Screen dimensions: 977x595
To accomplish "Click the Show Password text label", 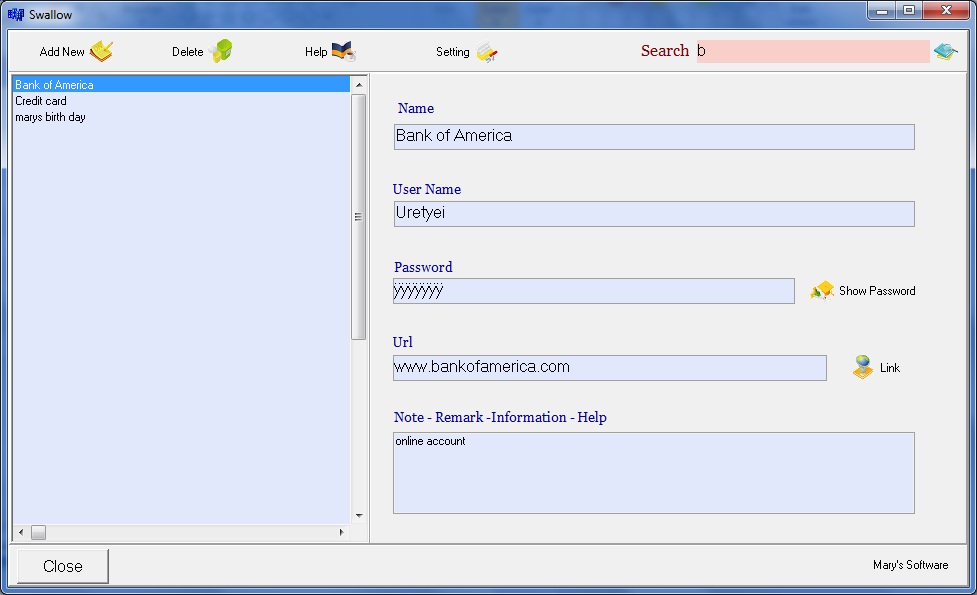I will (x=876, y=291).
